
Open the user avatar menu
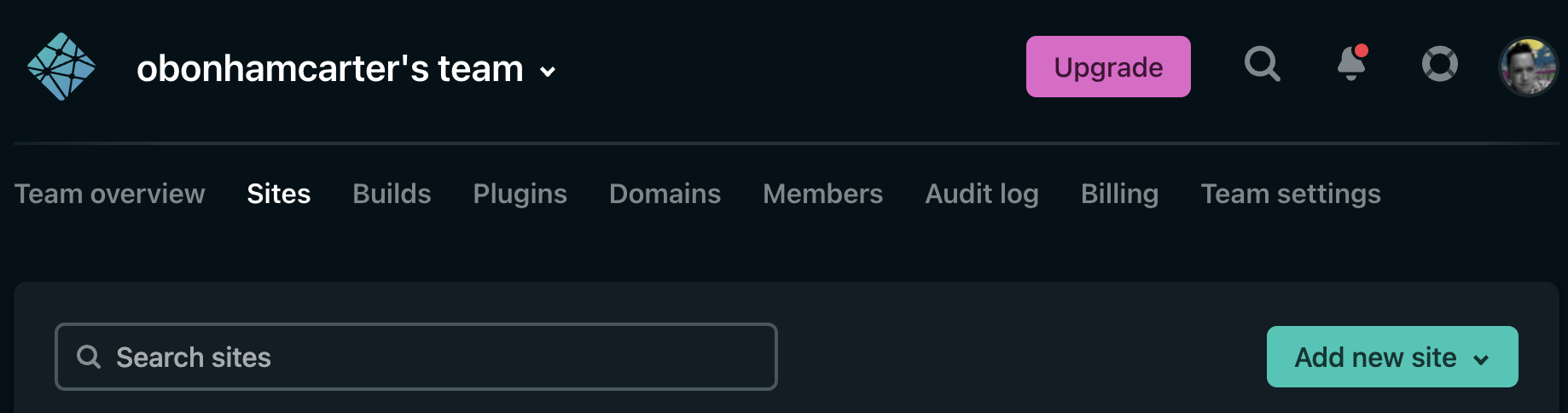(x=1528, y=67)
